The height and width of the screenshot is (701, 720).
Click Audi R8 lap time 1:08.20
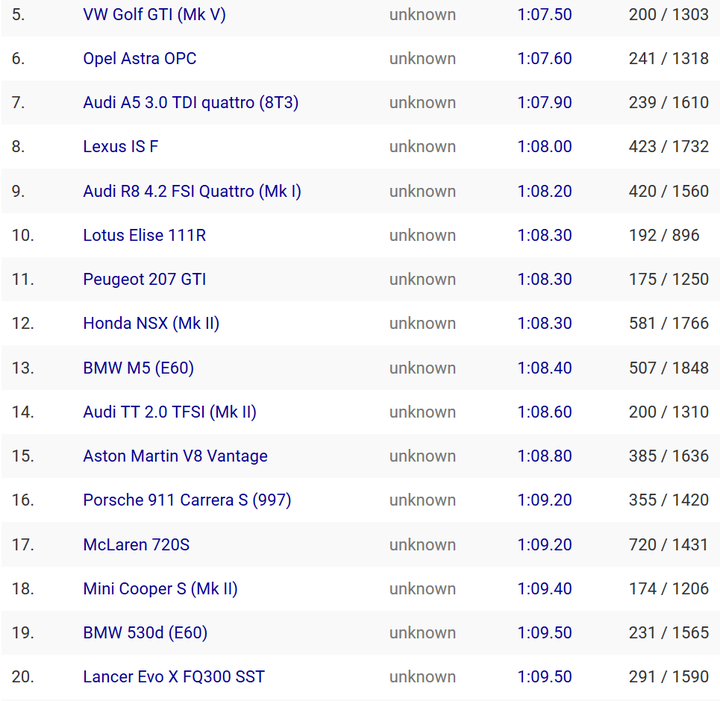click(x=545, y=191)
